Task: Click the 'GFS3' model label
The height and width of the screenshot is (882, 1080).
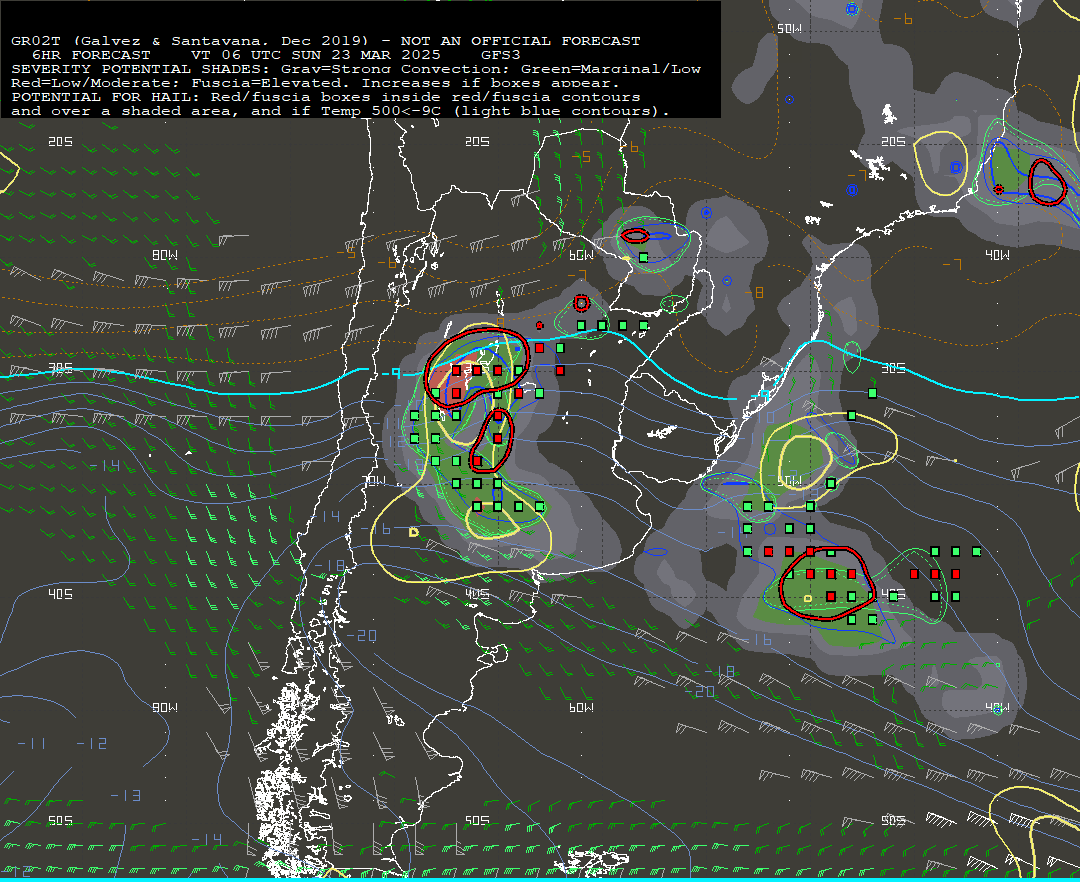Action: (501, 55)
